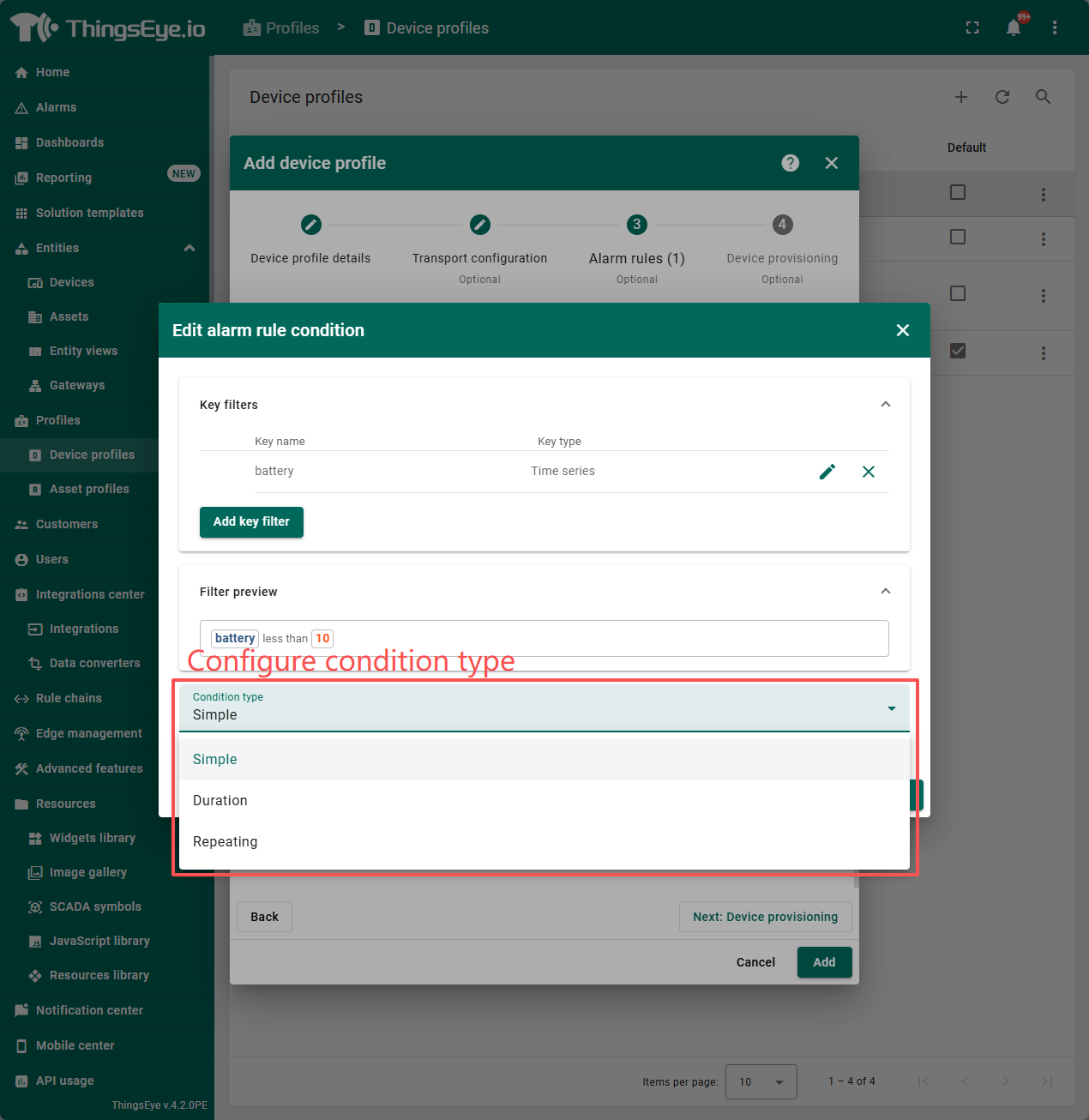Open Rule chains in sidebar
1089x1120 pixels.
point(69,698)
